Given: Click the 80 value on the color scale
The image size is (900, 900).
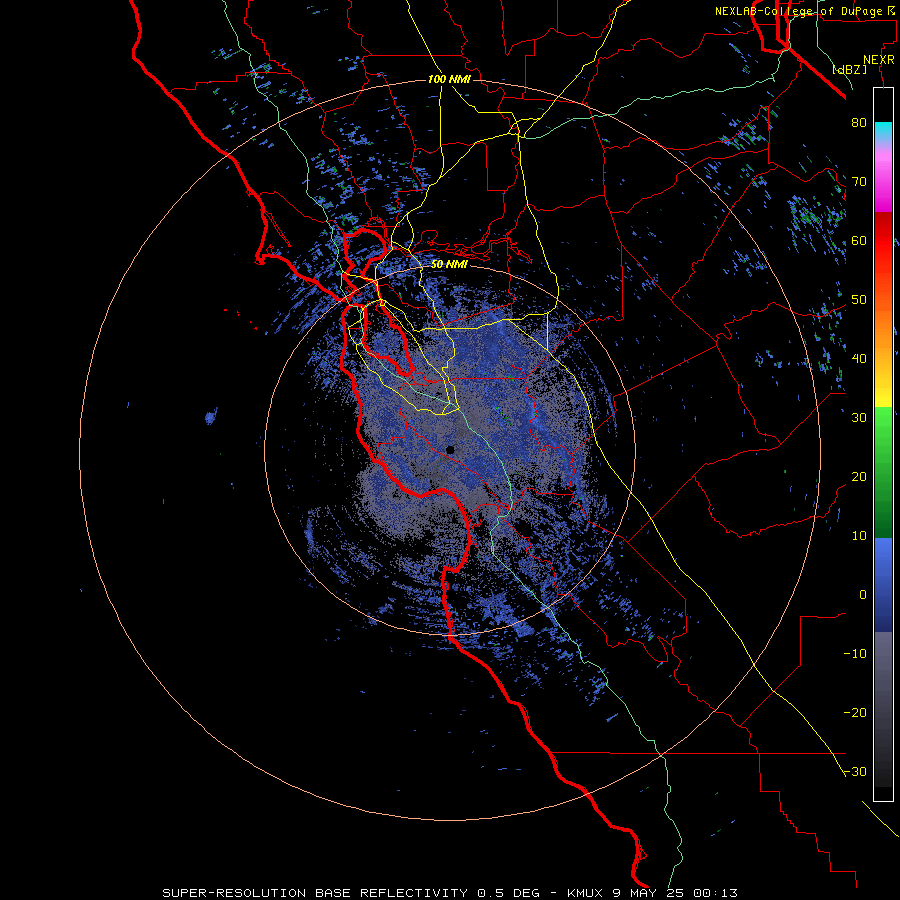Looking at the screenshot, I should 859,123.
